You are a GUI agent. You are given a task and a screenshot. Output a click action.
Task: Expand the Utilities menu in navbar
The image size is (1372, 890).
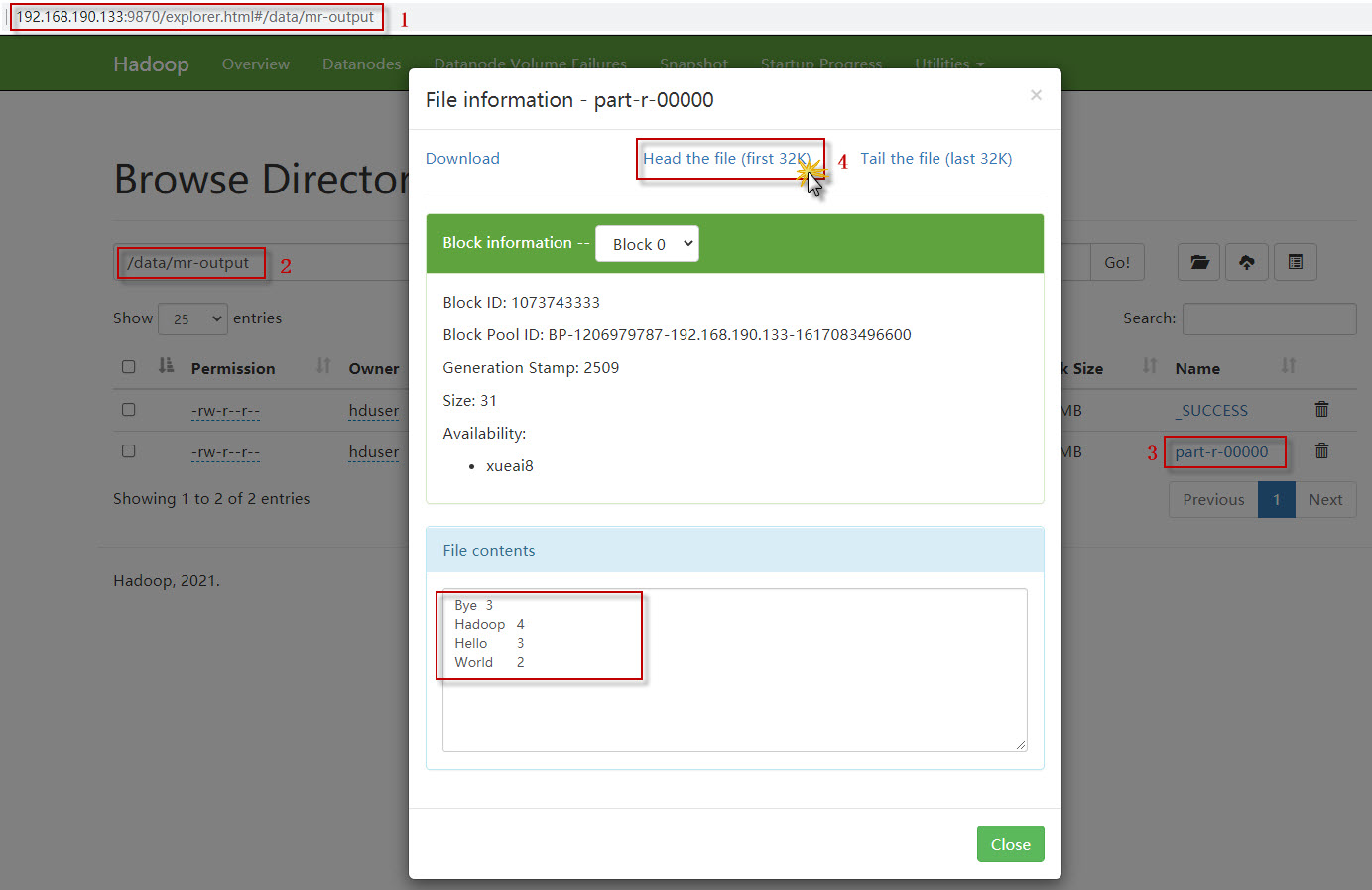pyautogui.click(x=948, y=64)
